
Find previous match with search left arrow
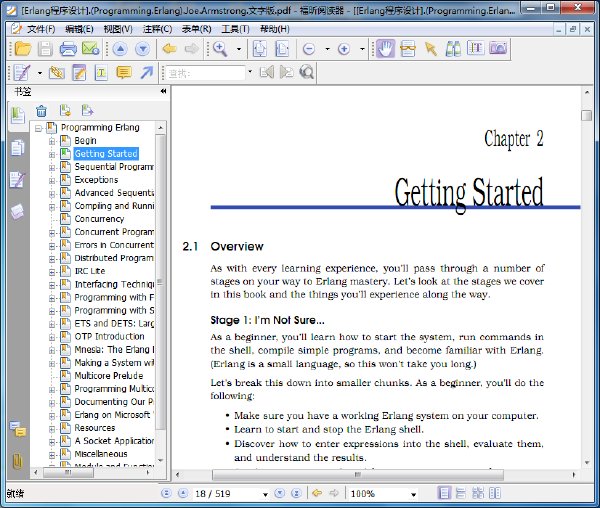[267, 72]
